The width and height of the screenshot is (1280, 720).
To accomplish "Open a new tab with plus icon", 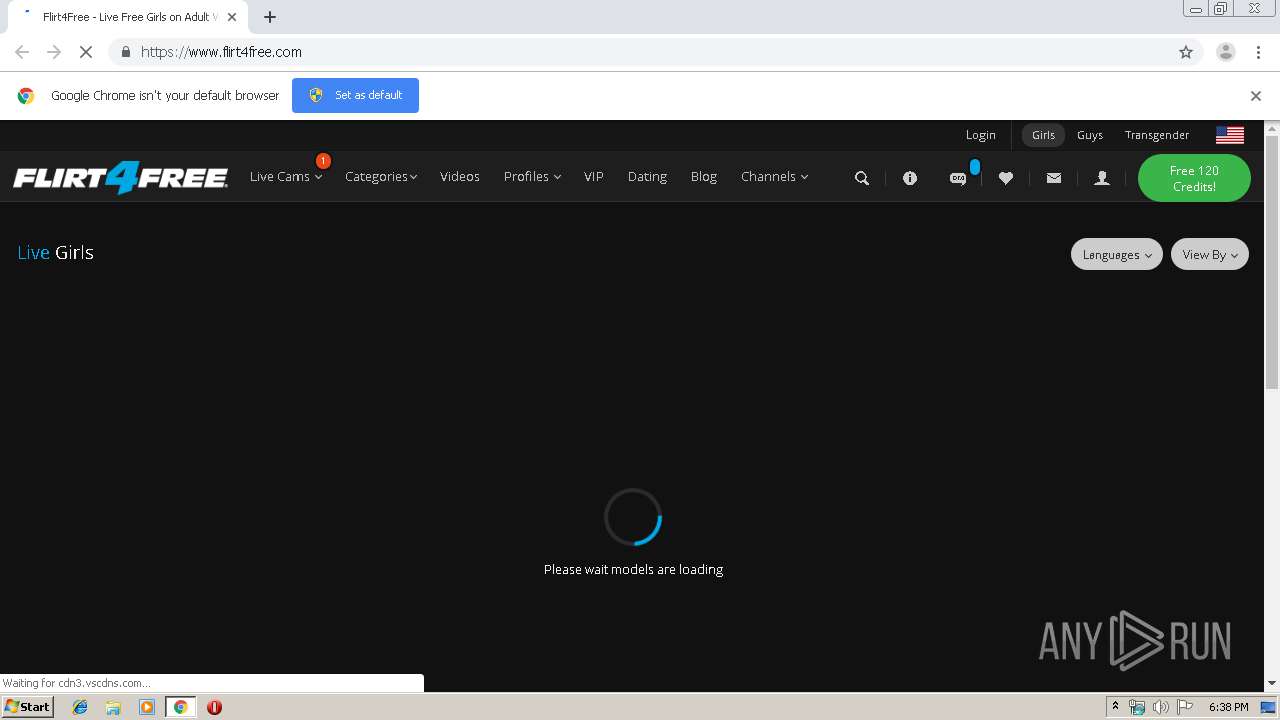I will click(x=270, y=17).
